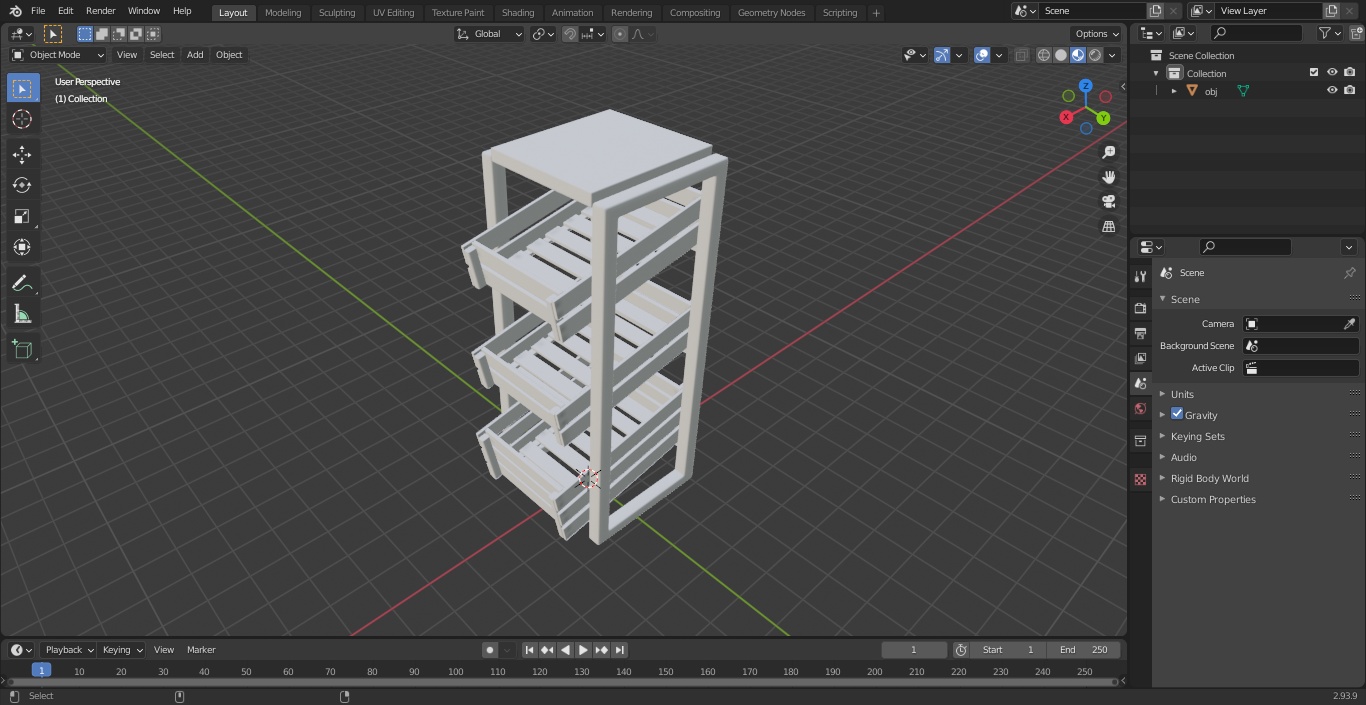The height and width of the screenshot is (705, 1366).
Task: Open the Render menu
Action: click(100, 11)
